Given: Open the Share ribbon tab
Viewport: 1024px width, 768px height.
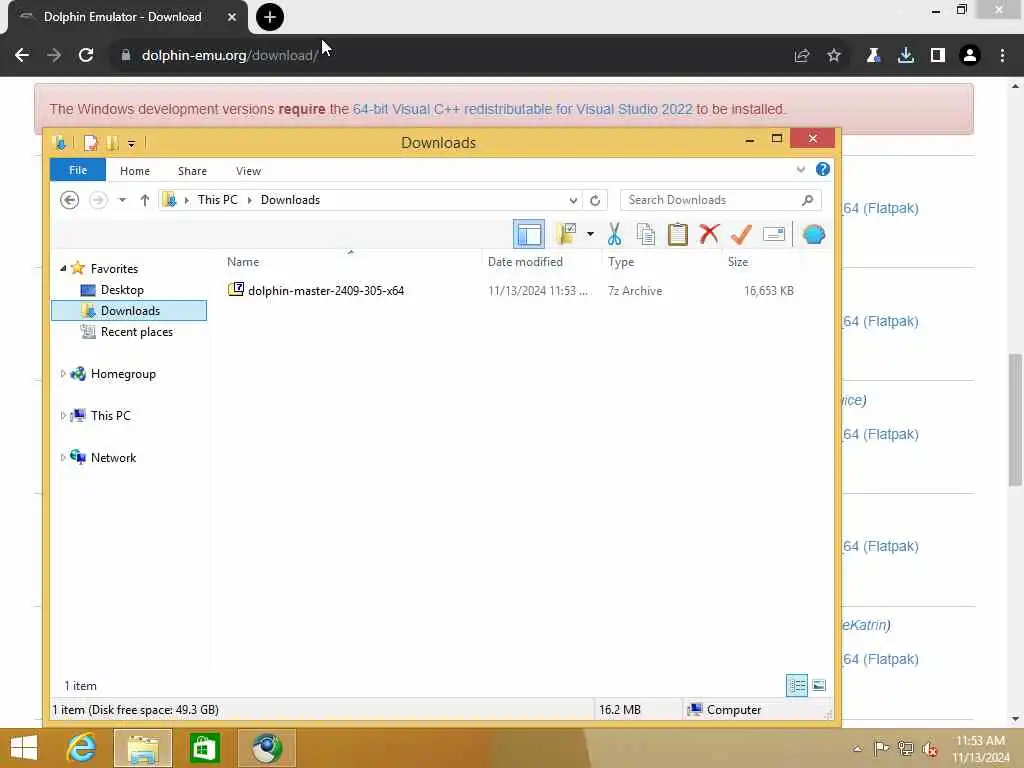Looking at the screenshot, I should point(192,170).
